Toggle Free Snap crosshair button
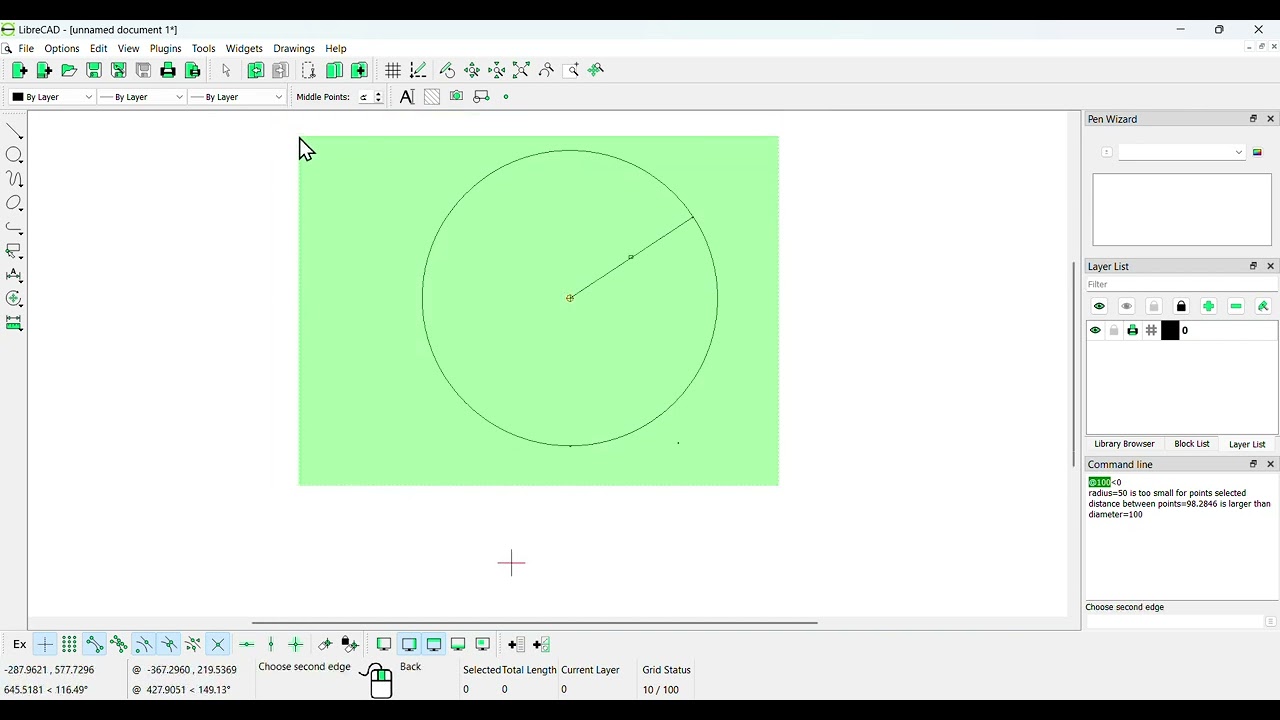Screen dimensions: 1280x720 tap(45, 645)
